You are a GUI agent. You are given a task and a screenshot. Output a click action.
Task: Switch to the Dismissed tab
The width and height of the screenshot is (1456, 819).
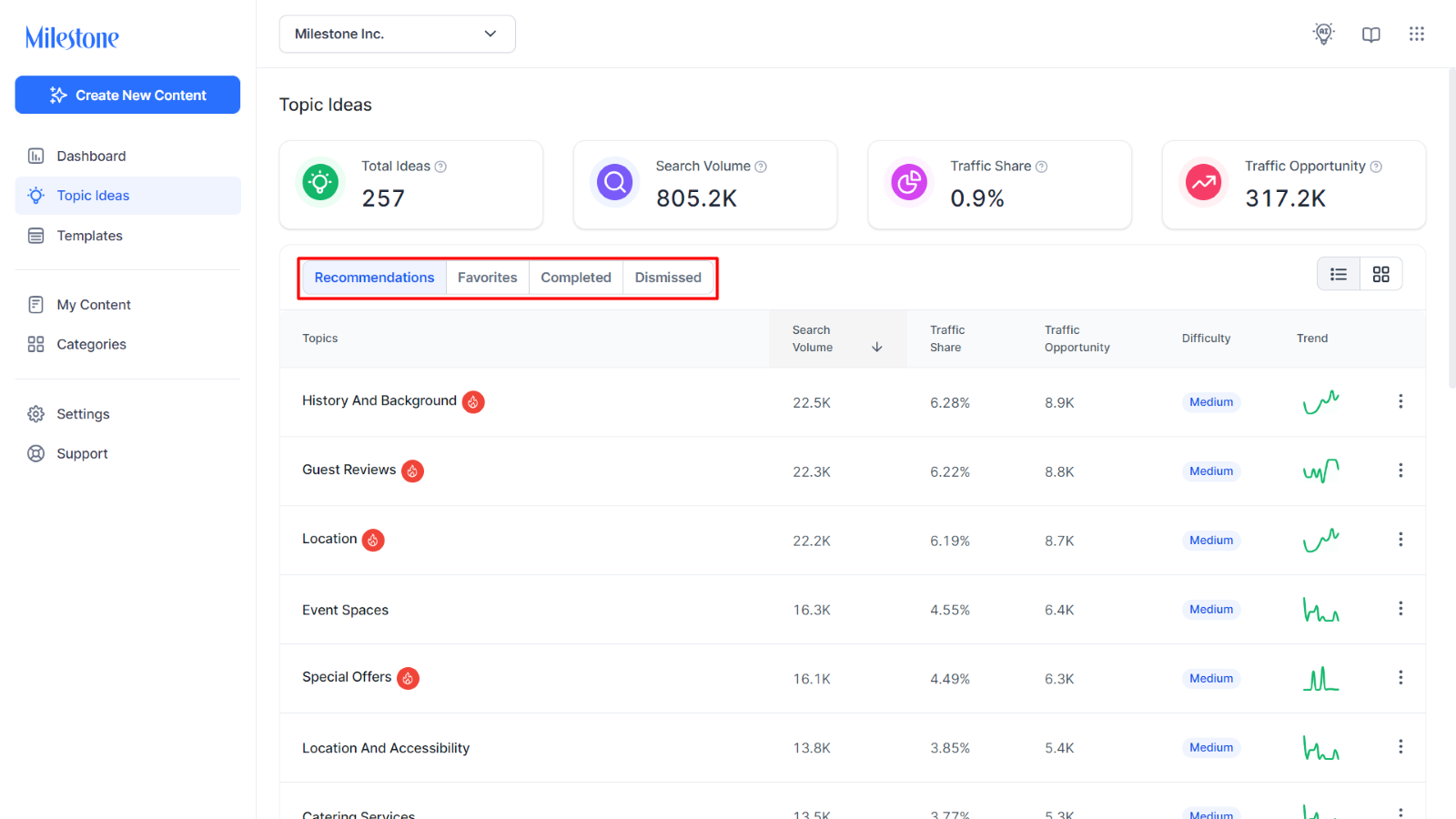(668, 278)
